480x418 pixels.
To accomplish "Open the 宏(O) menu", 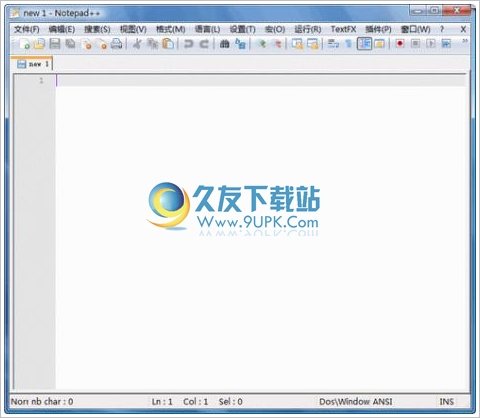I will 275,29.
